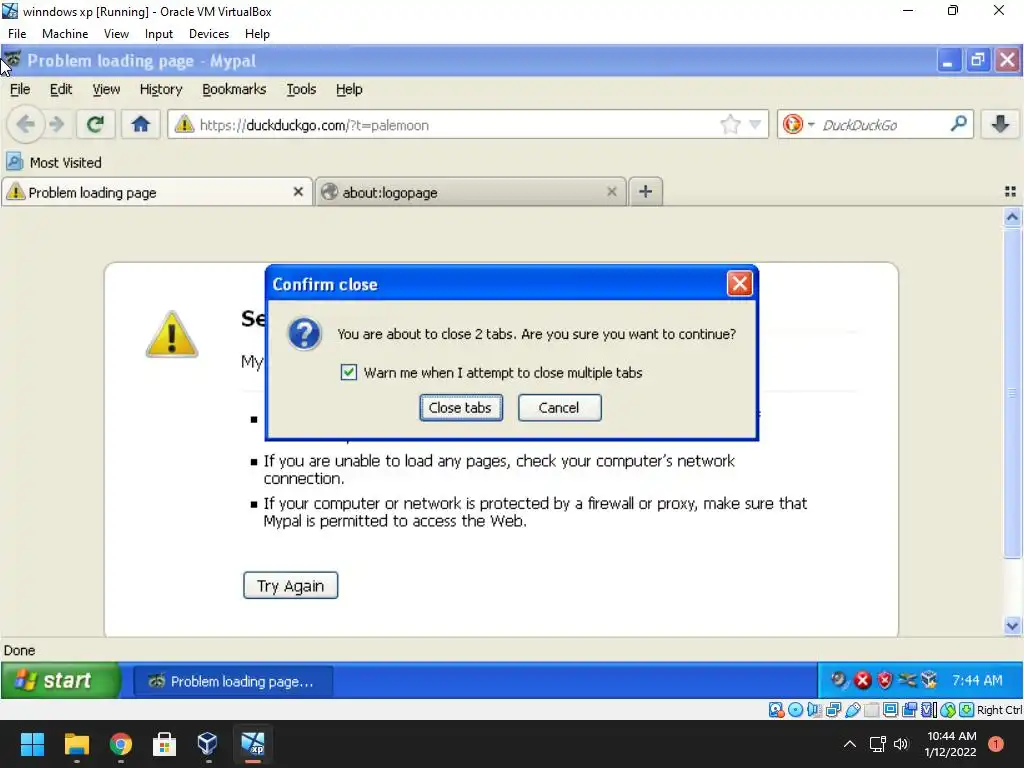Click 'Problem loading page…' XP taskbar button
Image resolution: width=1024 pixels, height=768 pixels.
tap(233, 681)
